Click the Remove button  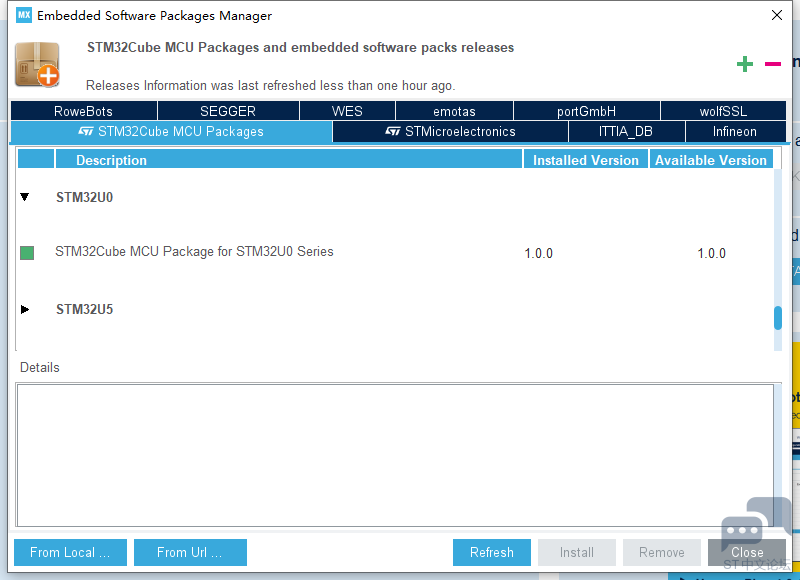662,552
